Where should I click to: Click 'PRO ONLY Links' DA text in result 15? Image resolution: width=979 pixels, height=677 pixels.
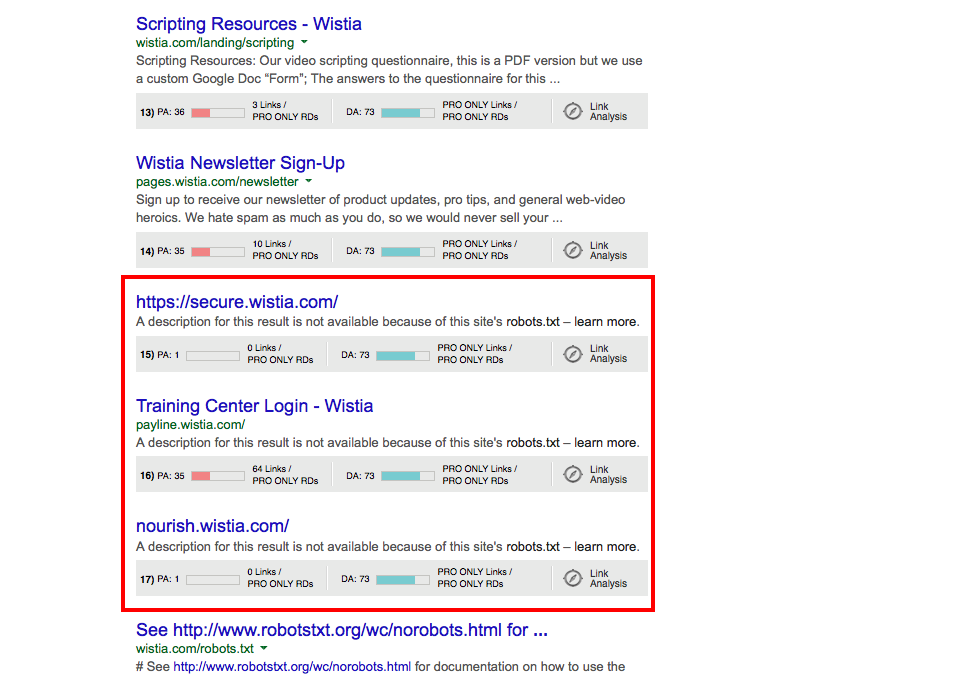(475, 348)
